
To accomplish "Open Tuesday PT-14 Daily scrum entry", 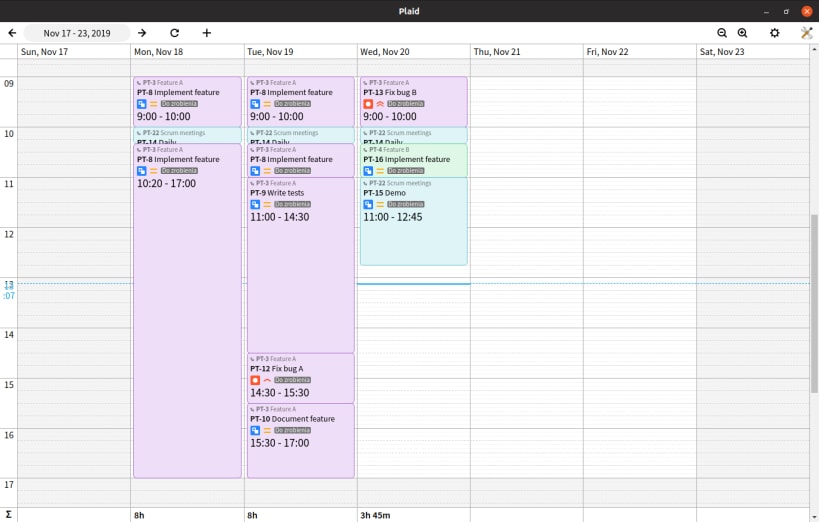I will [x=300, y=136].
